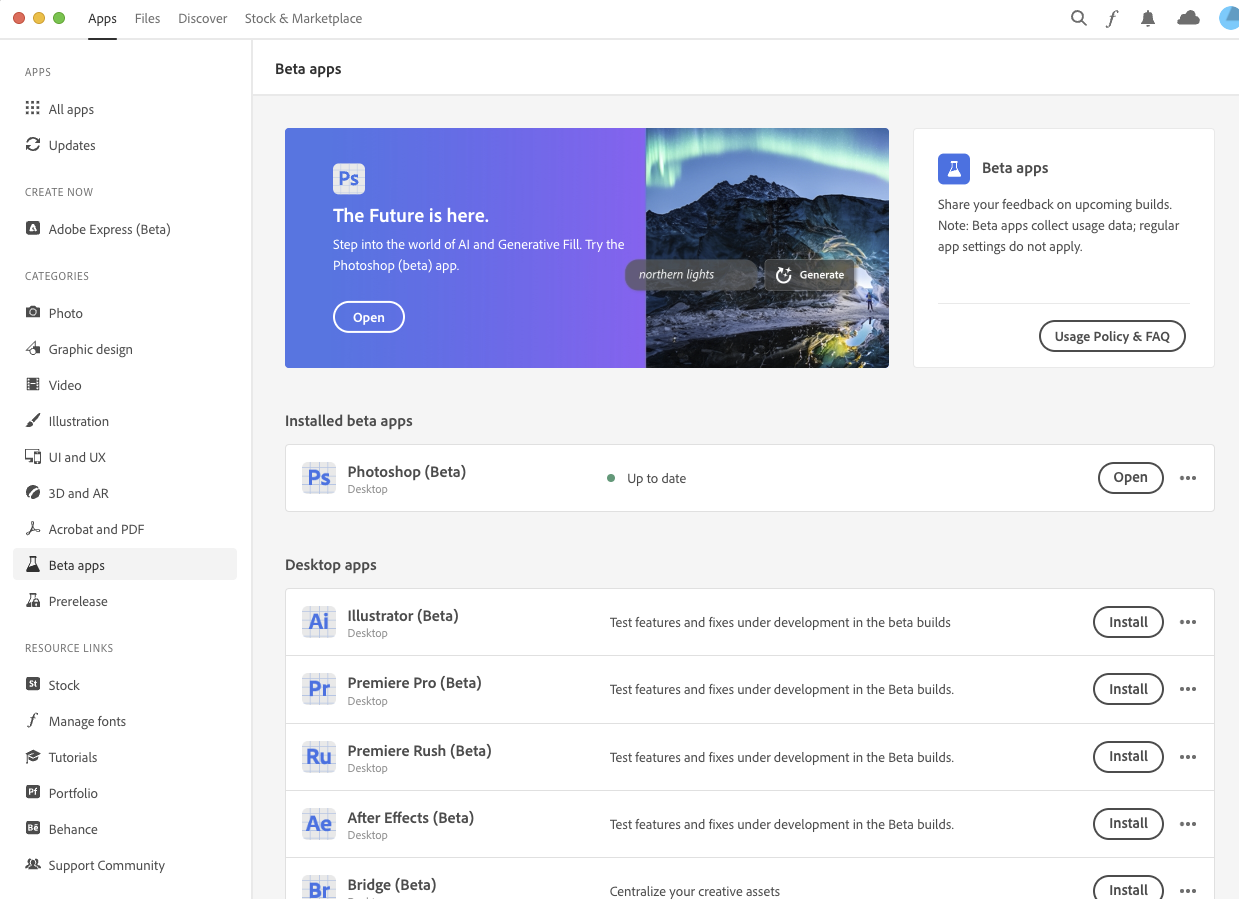Select the 3D and AR category

point(125,493)
